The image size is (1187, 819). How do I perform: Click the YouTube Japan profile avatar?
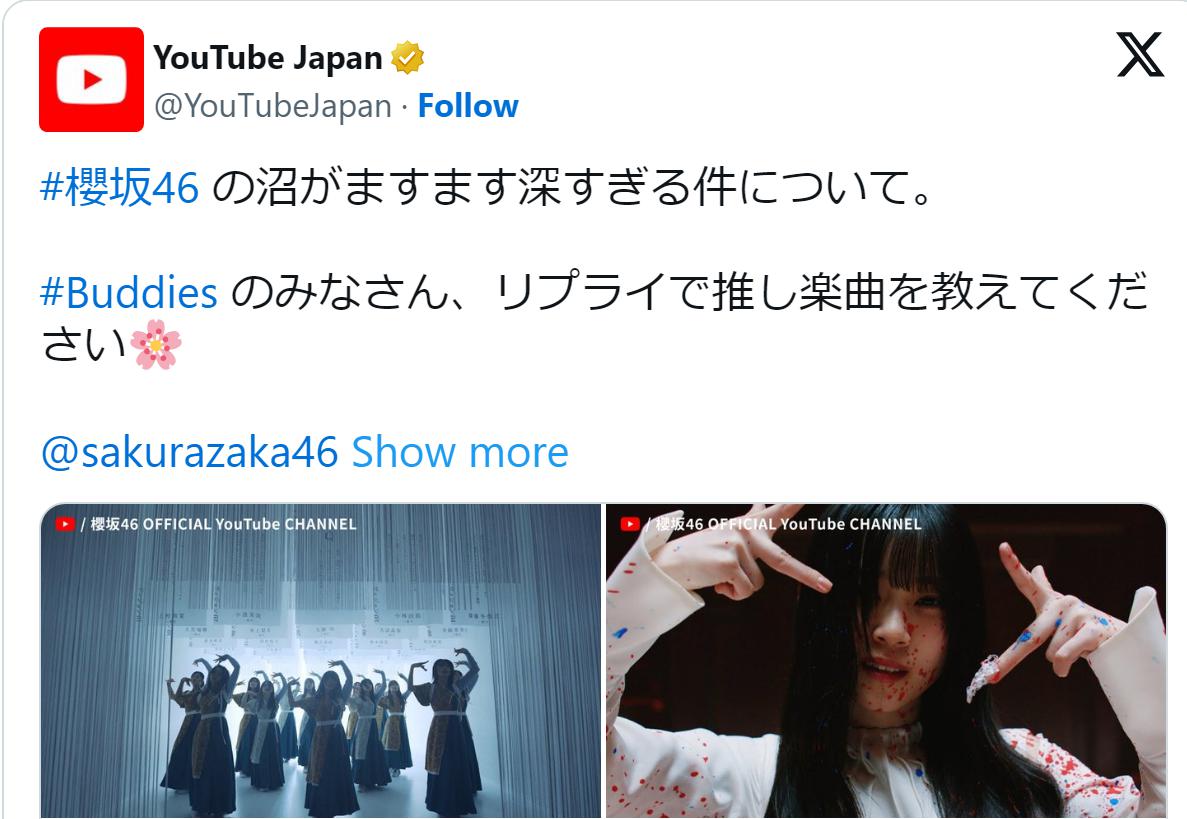(92, 79)
